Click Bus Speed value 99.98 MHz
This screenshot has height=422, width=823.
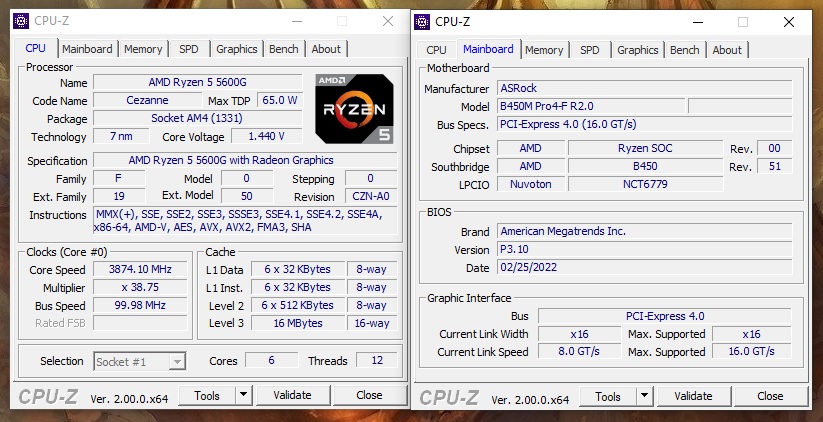[140, 305]
